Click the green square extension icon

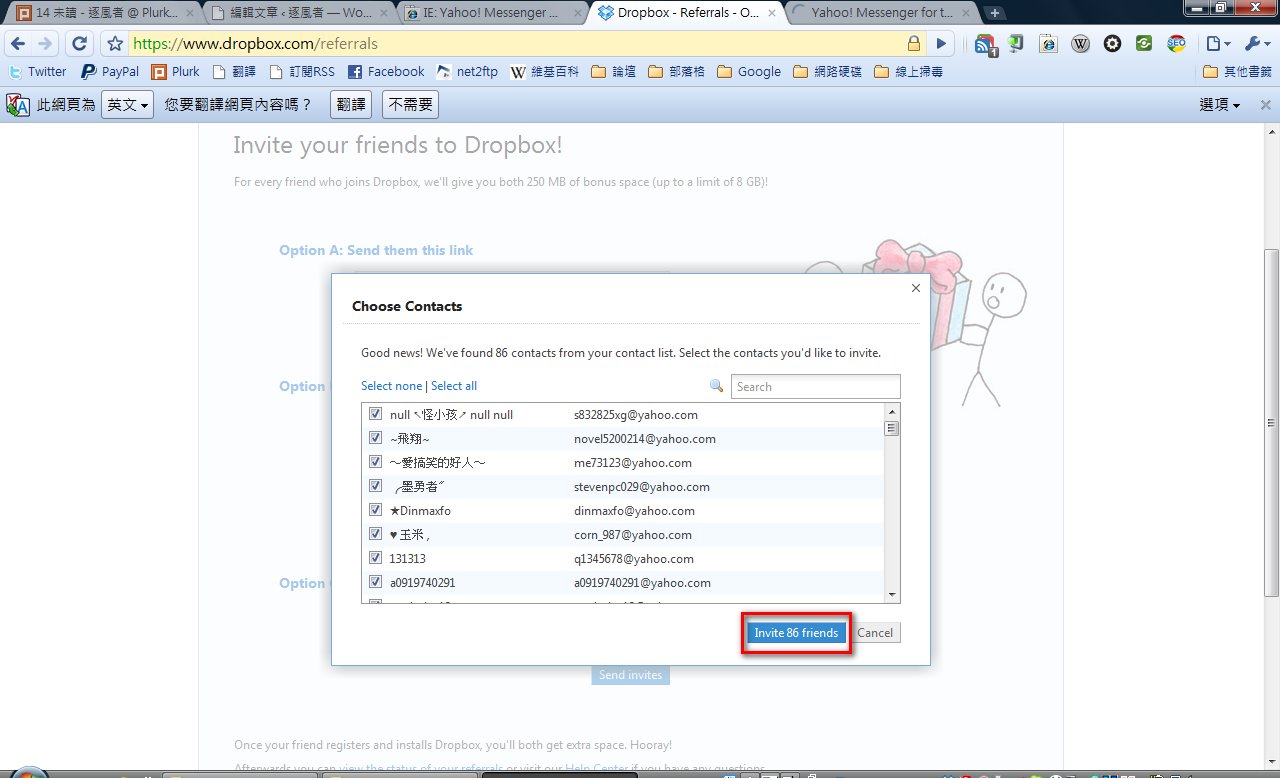pyautogui.click(x=1144, y=44)
